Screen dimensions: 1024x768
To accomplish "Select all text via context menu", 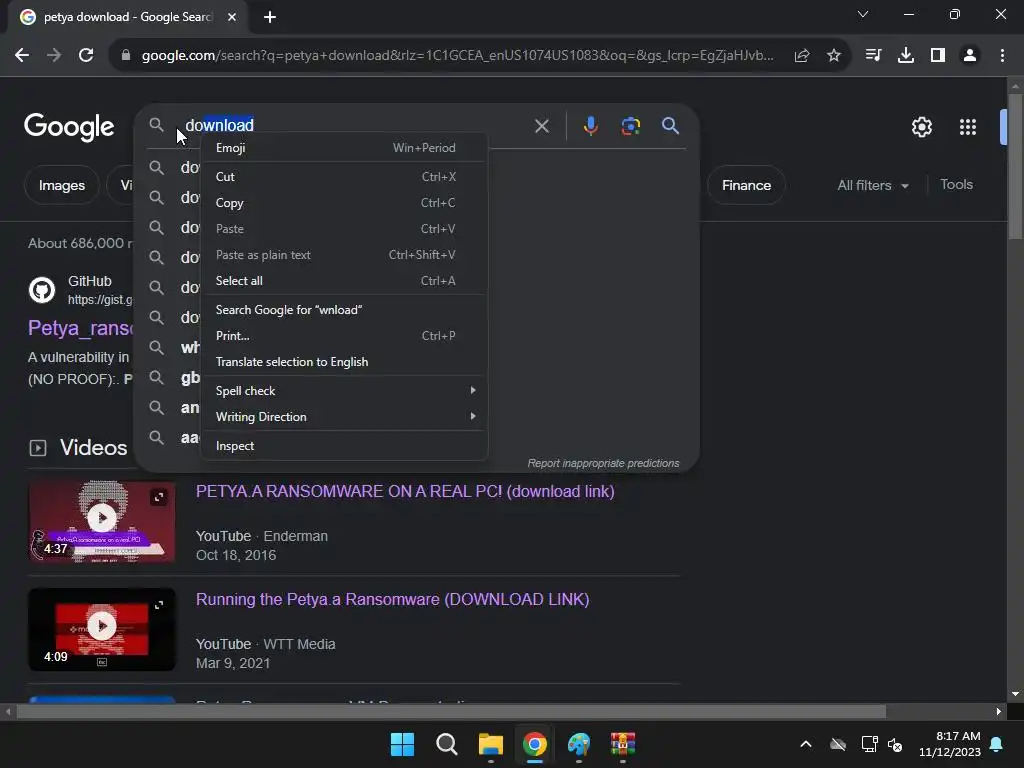I will pos(344,281).
